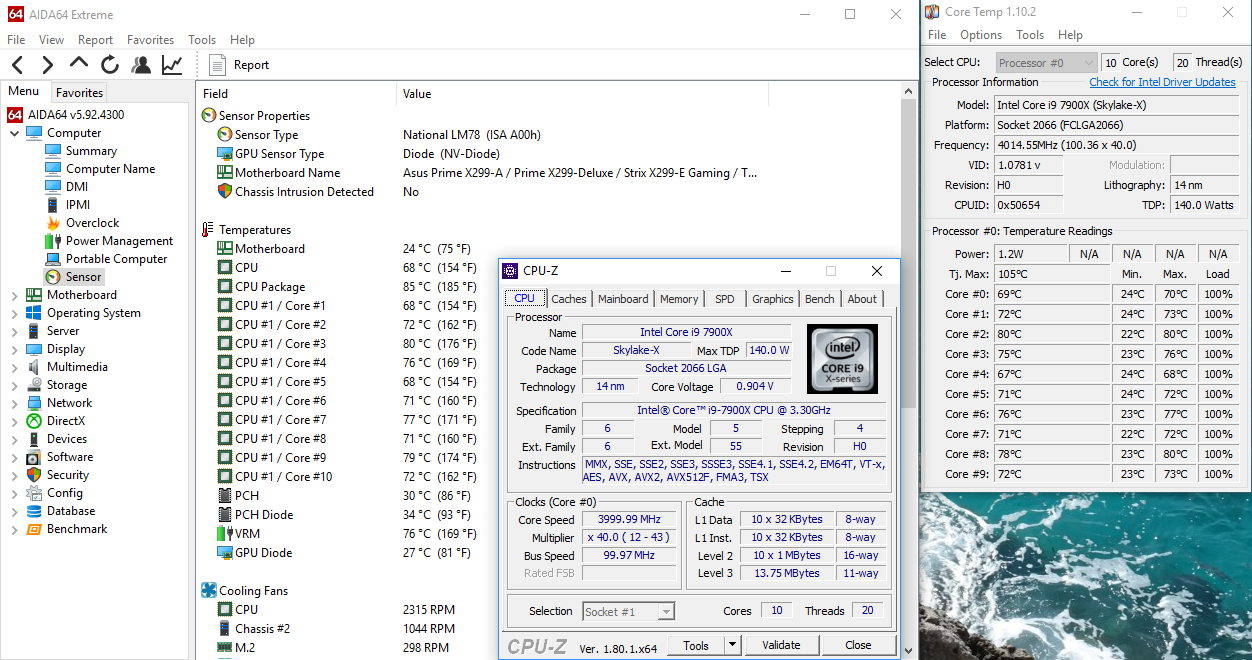Viewport: 1252px width, 660px height.
Task: Select Computer Name in the tree
Action: (110, 169)
